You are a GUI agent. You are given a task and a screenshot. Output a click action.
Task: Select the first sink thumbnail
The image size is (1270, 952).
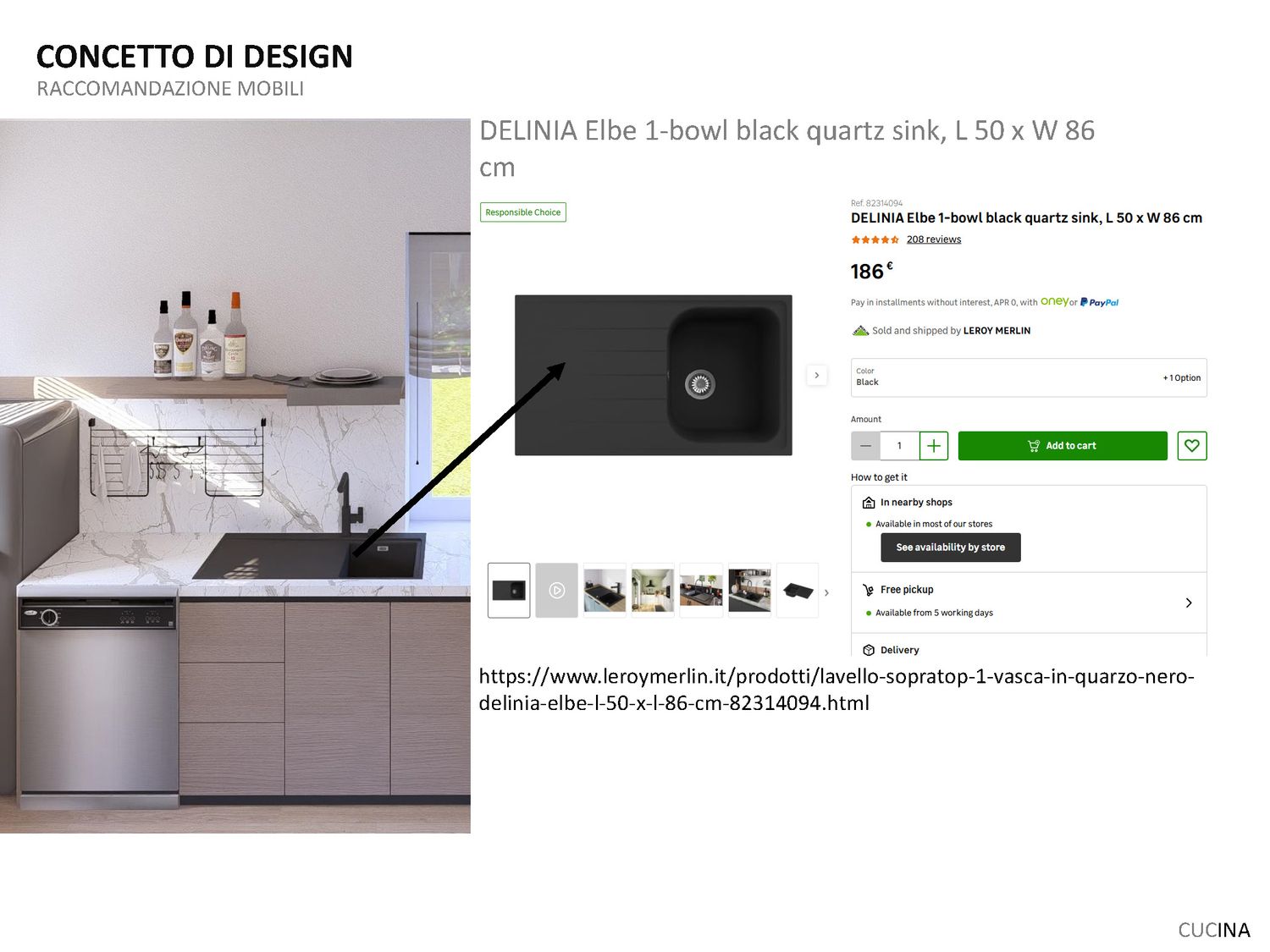(509, 590)
